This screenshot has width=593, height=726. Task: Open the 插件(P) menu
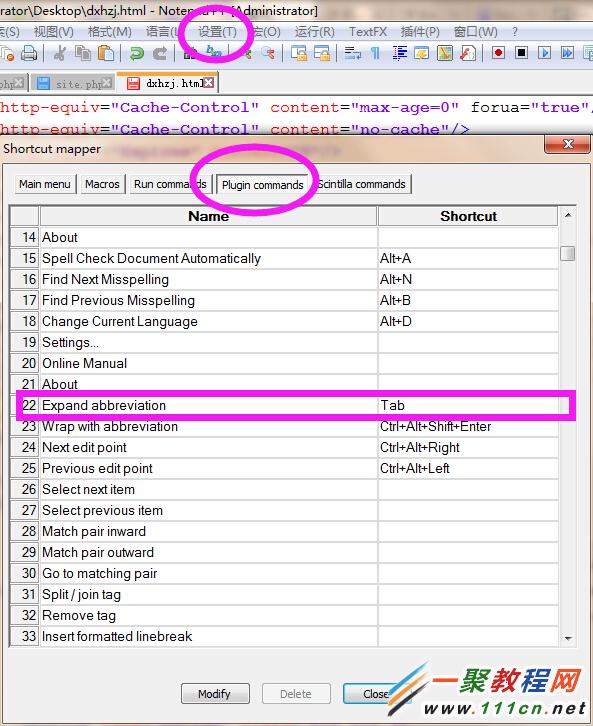420,32
